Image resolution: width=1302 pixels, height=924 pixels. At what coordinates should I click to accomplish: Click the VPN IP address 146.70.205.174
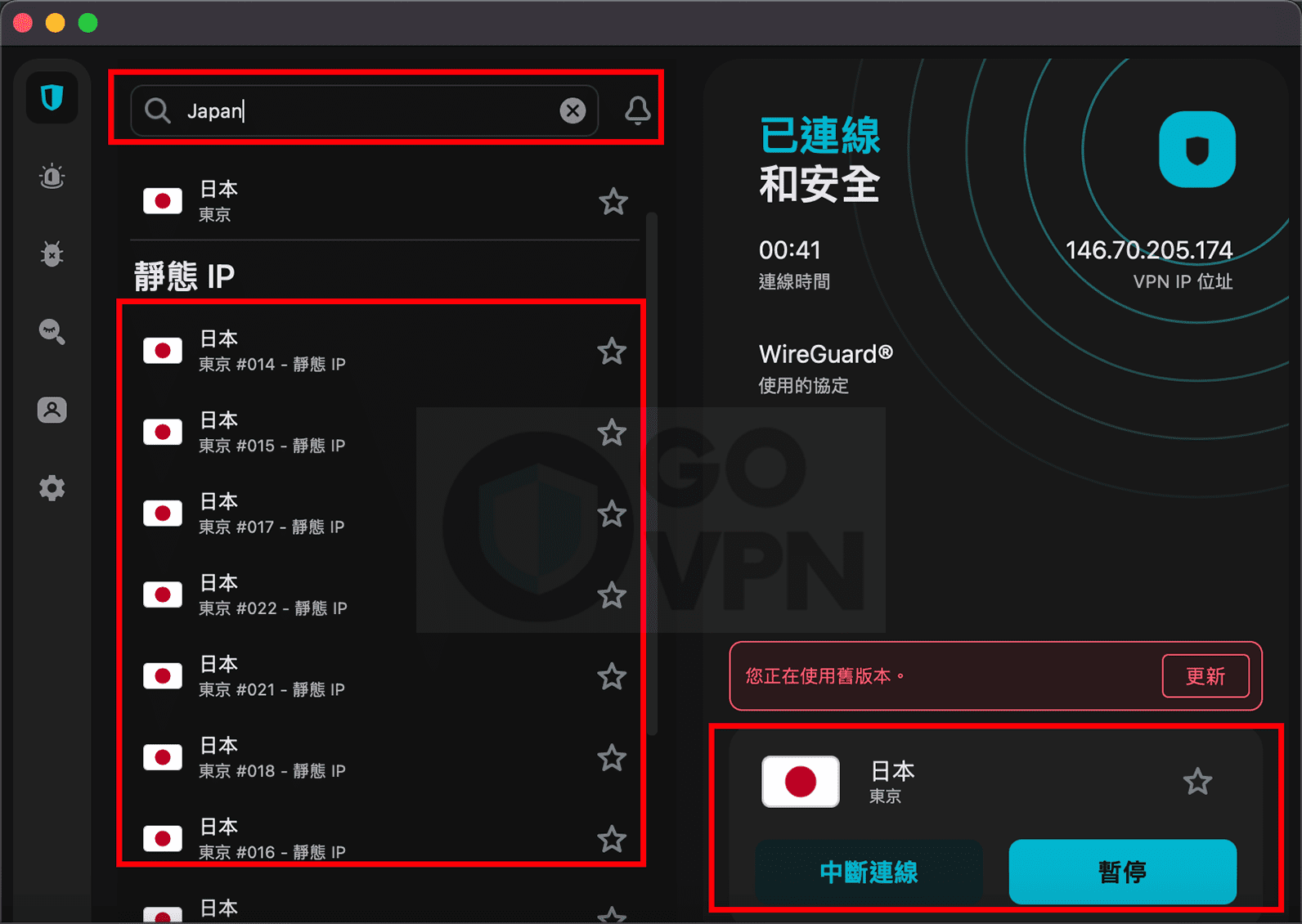[1149, 250]
